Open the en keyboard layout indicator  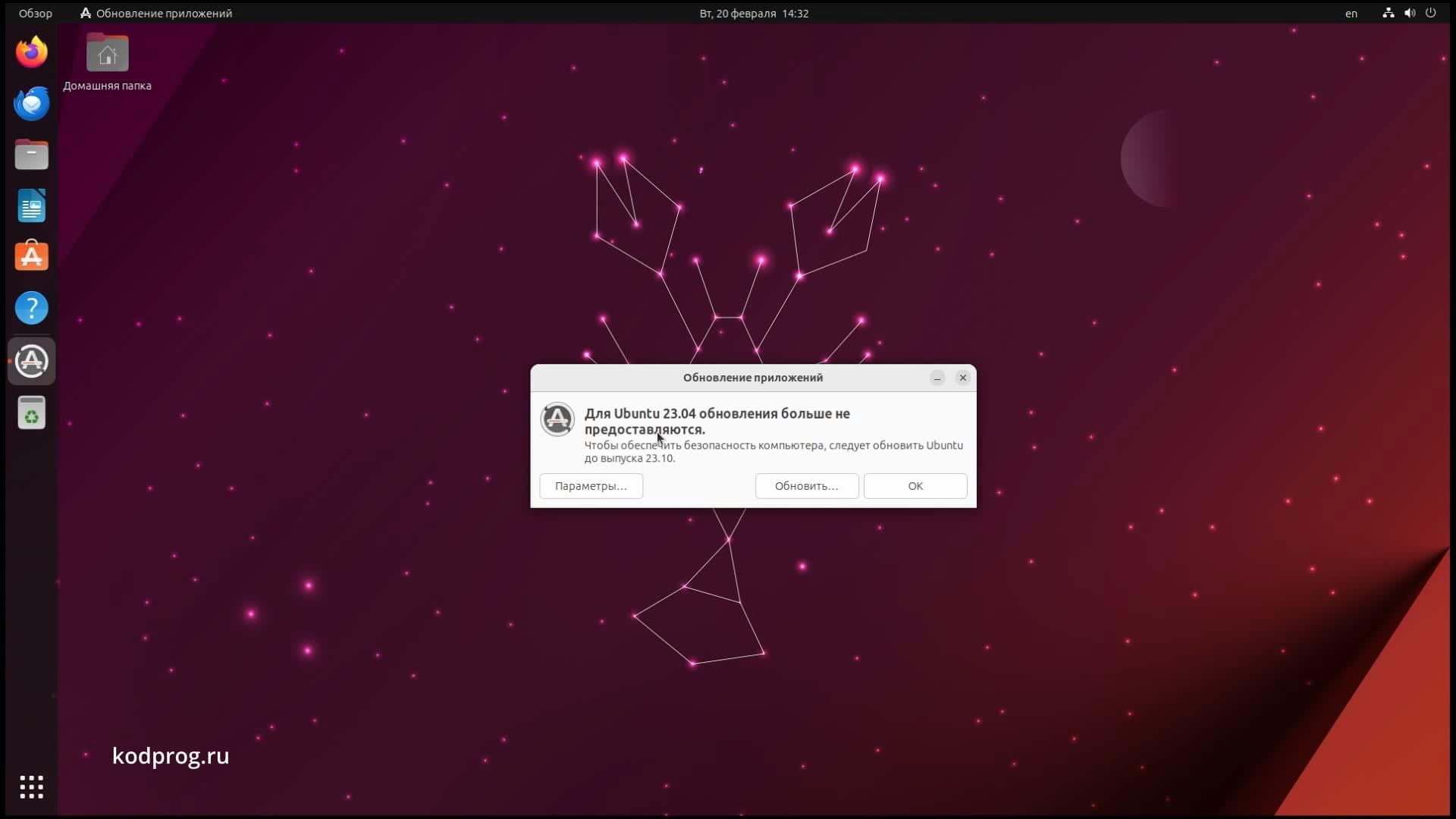(1351, 14)
